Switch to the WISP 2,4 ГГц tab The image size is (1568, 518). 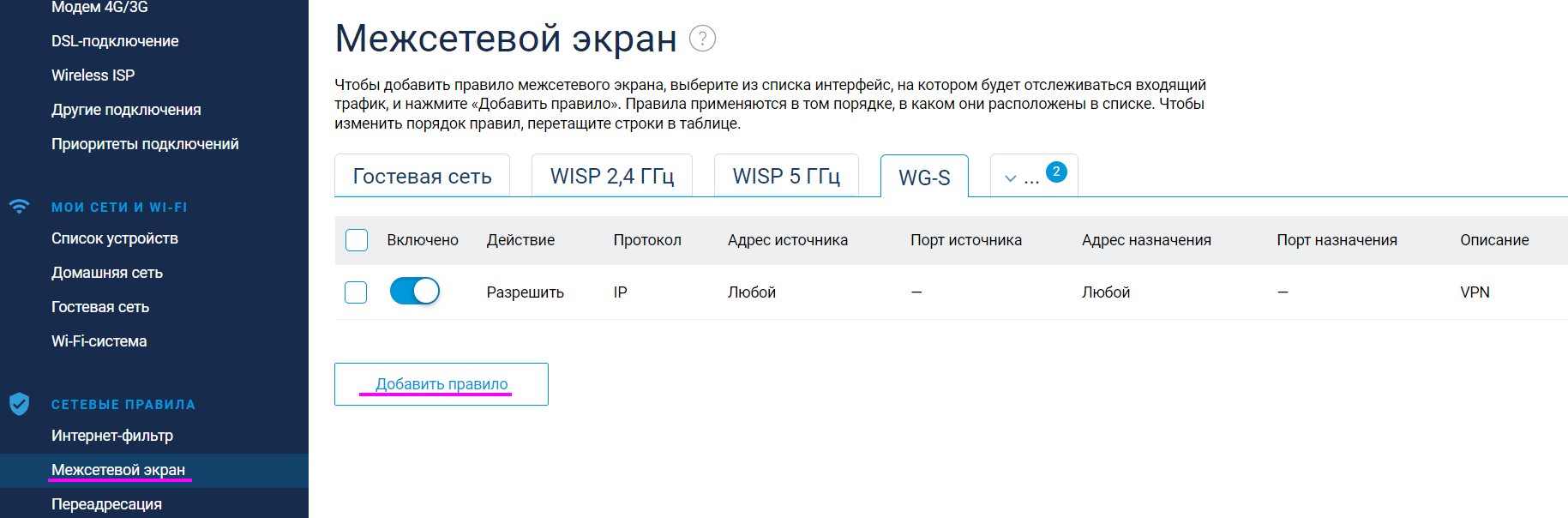(x=612, y=176)
